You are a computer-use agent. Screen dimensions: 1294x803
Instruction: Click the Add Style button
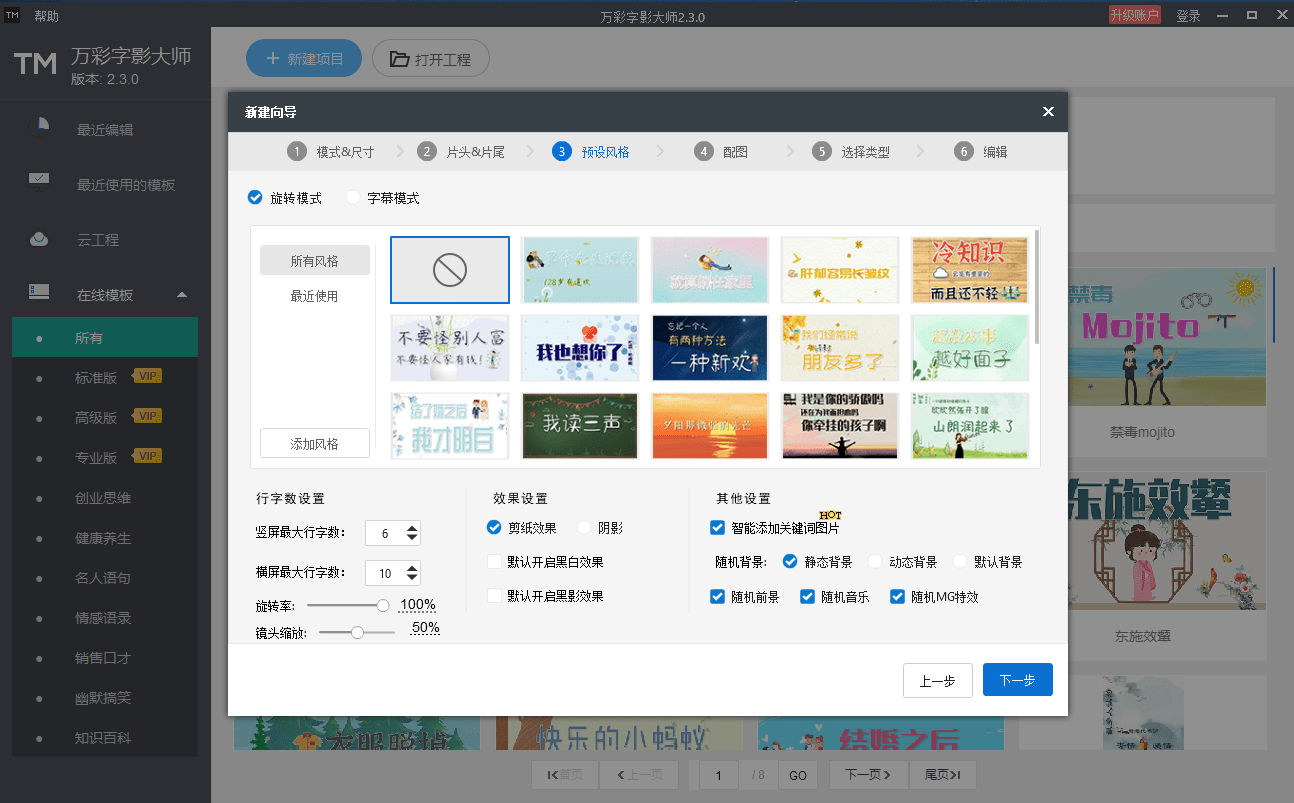point(314,444)
